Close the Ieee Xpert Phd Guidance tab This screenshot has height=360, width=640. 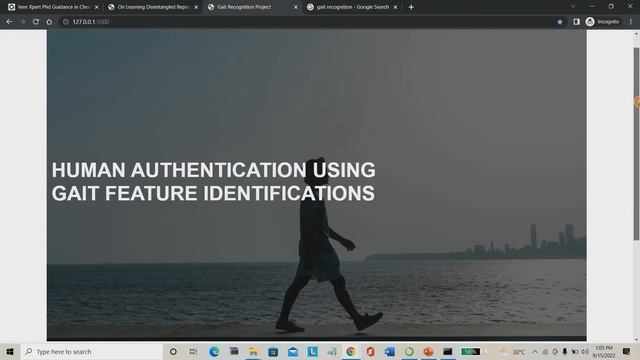point(97,7)
